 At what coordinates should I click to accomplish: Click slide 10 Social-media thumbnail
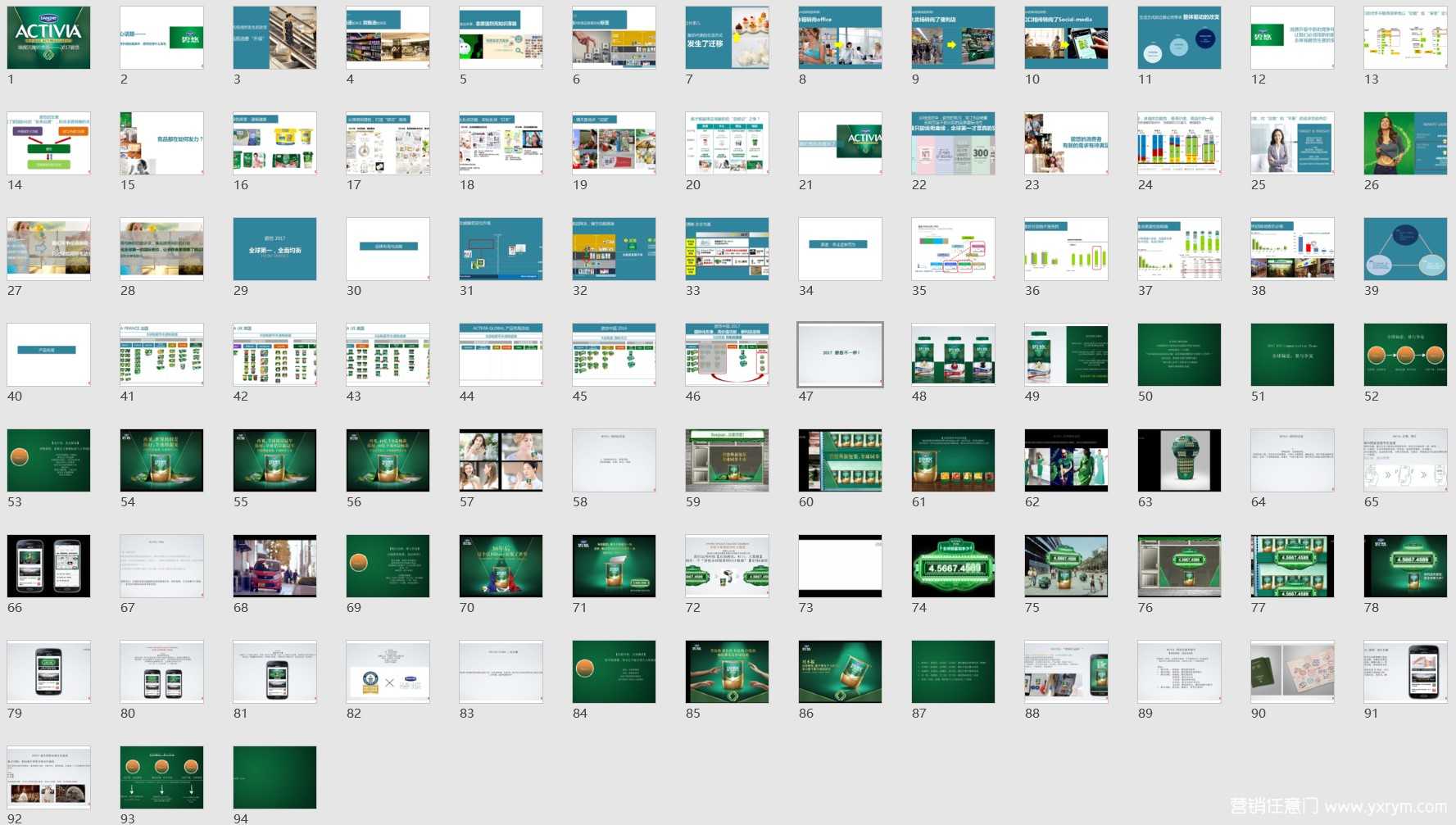(x=1067, y=38)
